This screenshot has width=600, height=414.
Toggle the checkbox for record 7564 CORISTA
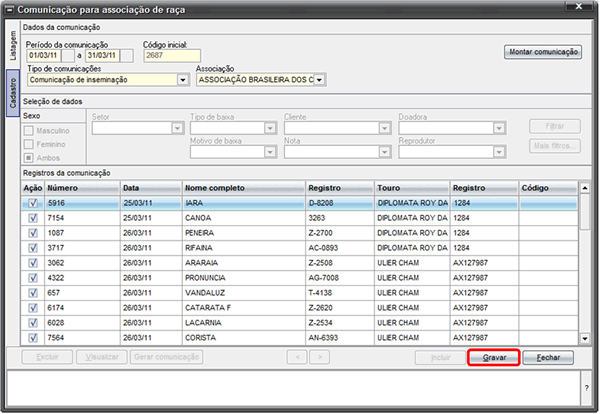tap(33, 338)
